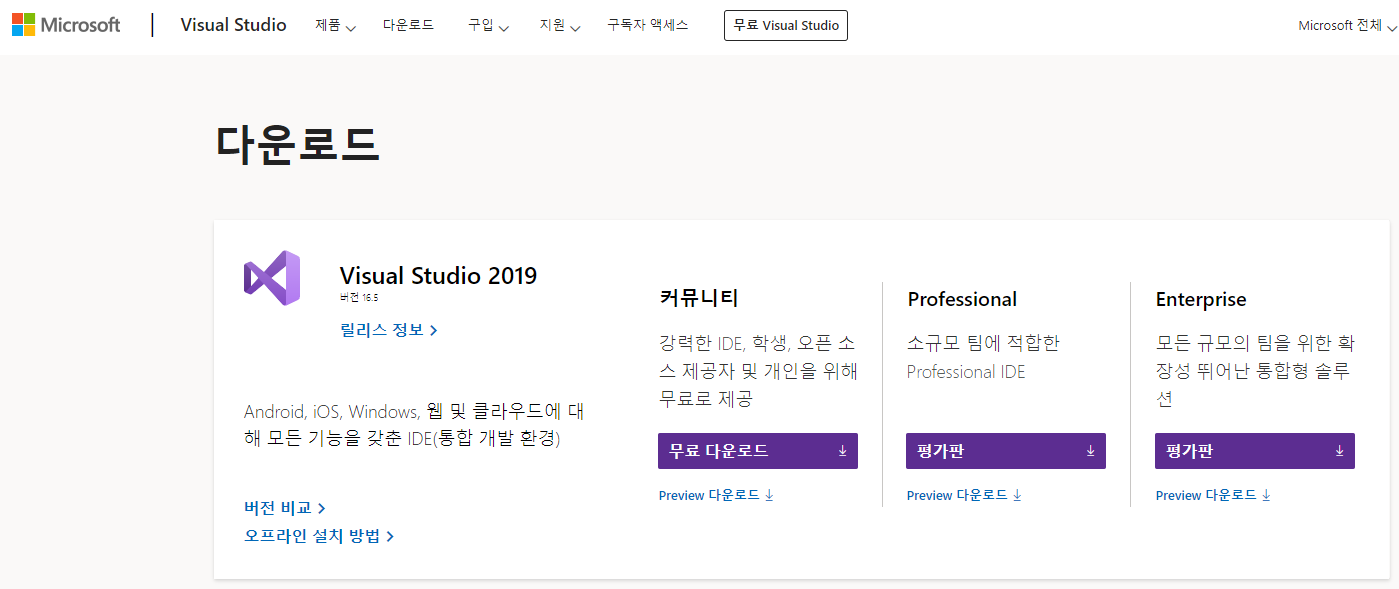Click the download arrow on Professional 평가판 button

click(1090, 451)
